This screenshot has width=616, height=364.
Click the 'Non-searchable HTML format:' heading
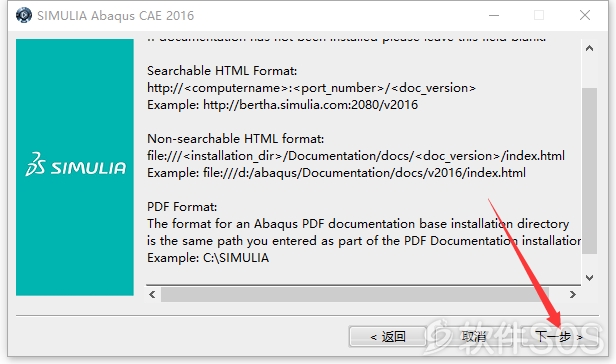pyautogui.click(x=235, y=139)
